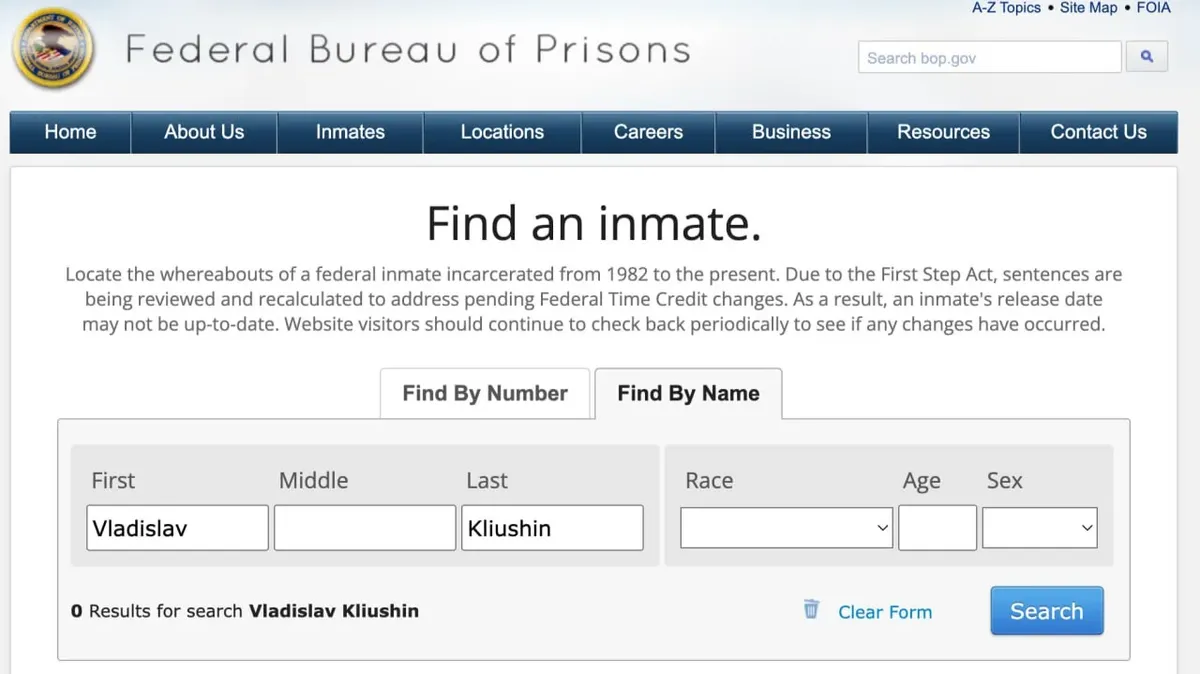Focus the Last name field
Viewport: 1200px width, 674px height.
551,528
